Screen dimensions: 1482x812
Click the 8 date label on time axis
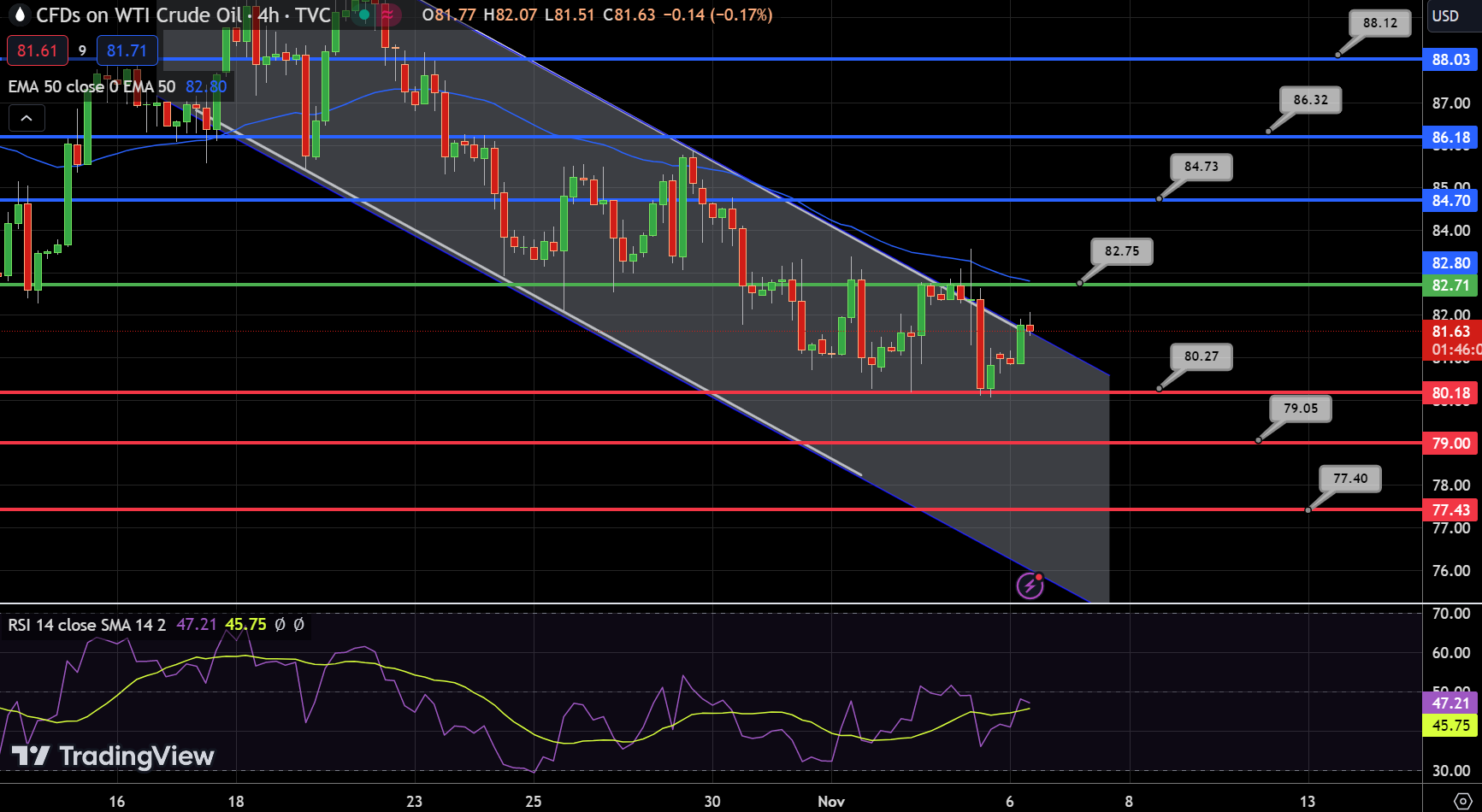[1129, 802]
